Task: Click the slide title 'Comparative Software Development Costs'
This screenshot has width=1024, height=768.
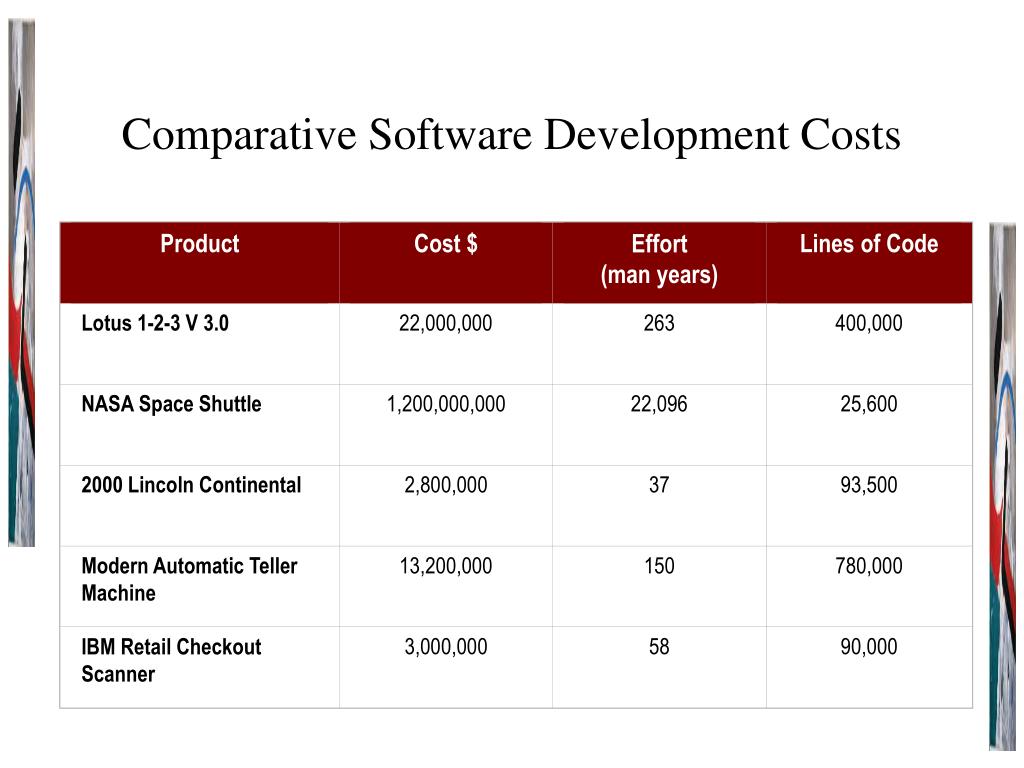Action: point(511,136)
